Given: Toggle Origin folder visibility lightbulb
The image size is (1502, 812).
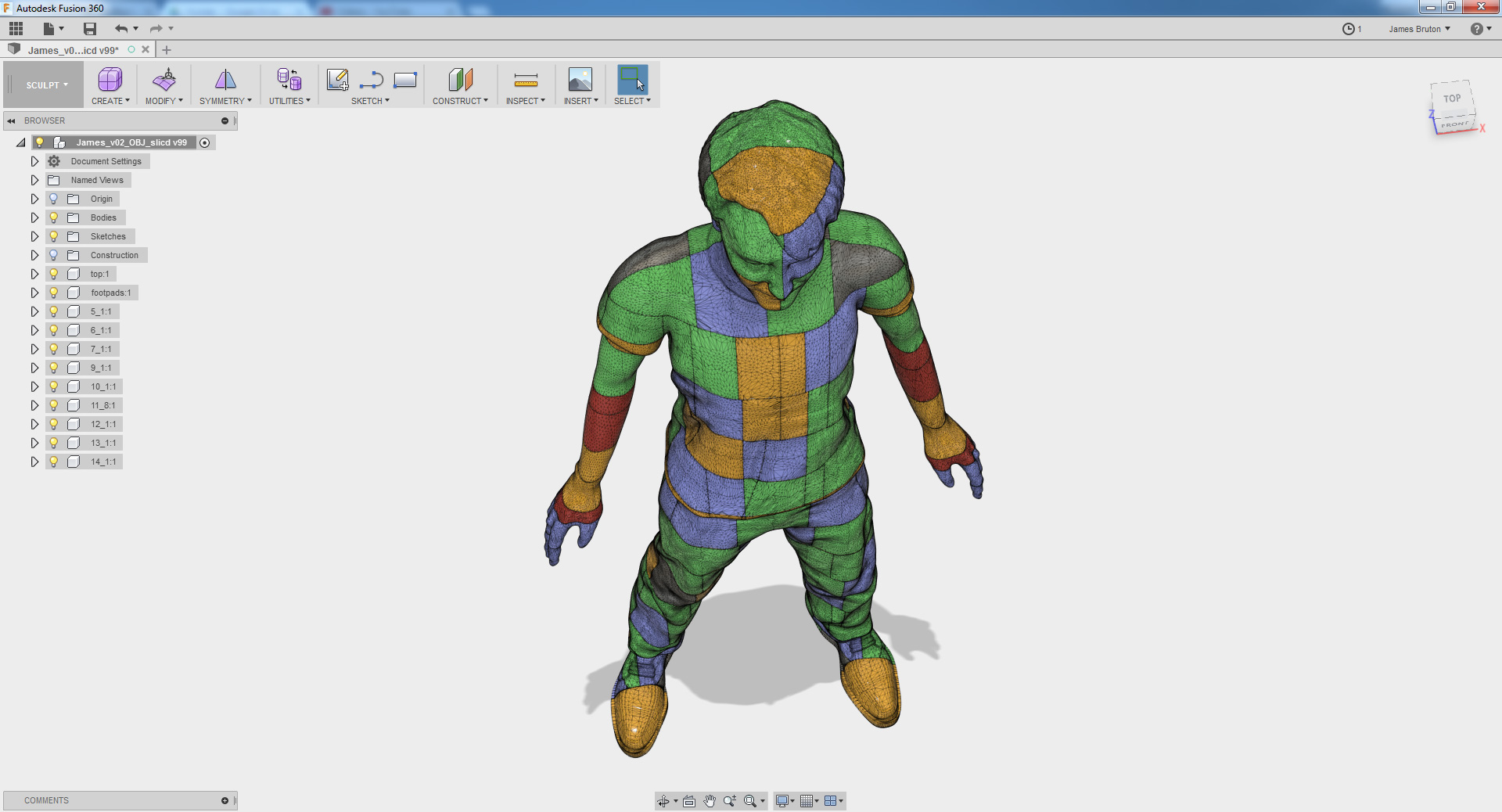Looking at the screenshot, I should click(x=54, y=199).
